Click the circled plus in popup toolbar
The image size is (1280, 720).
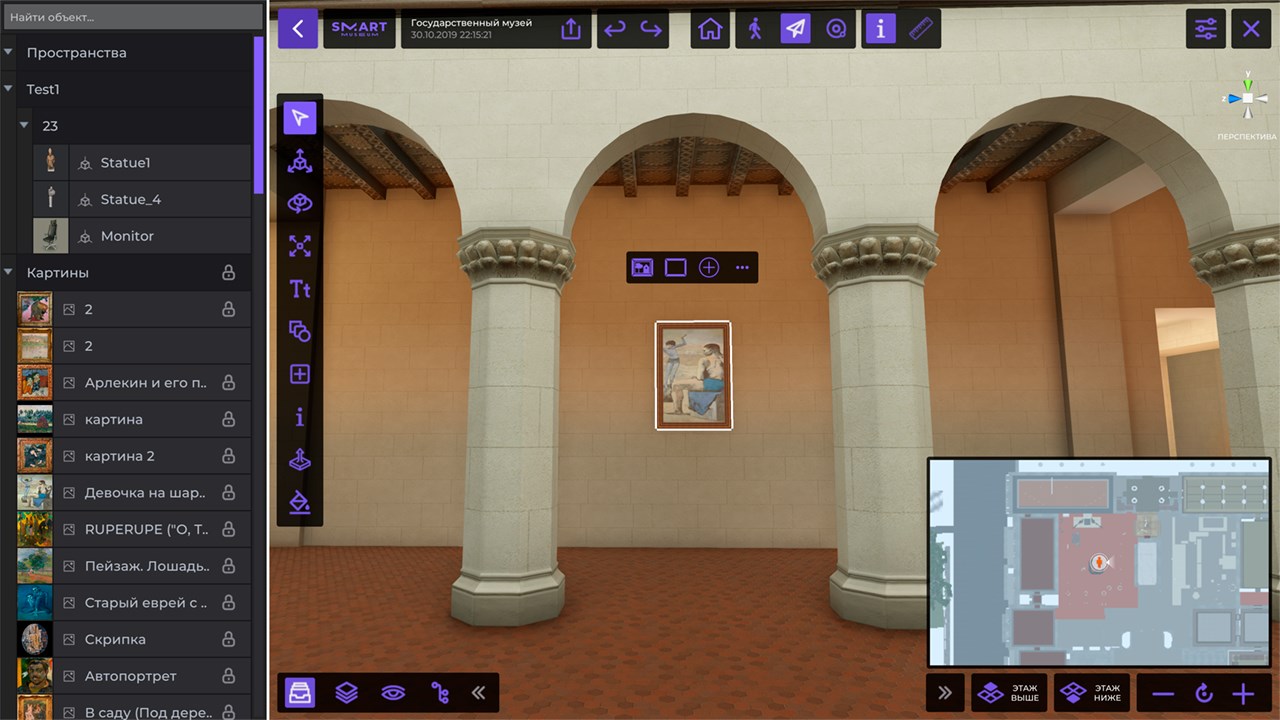click(x=709, y=267)
